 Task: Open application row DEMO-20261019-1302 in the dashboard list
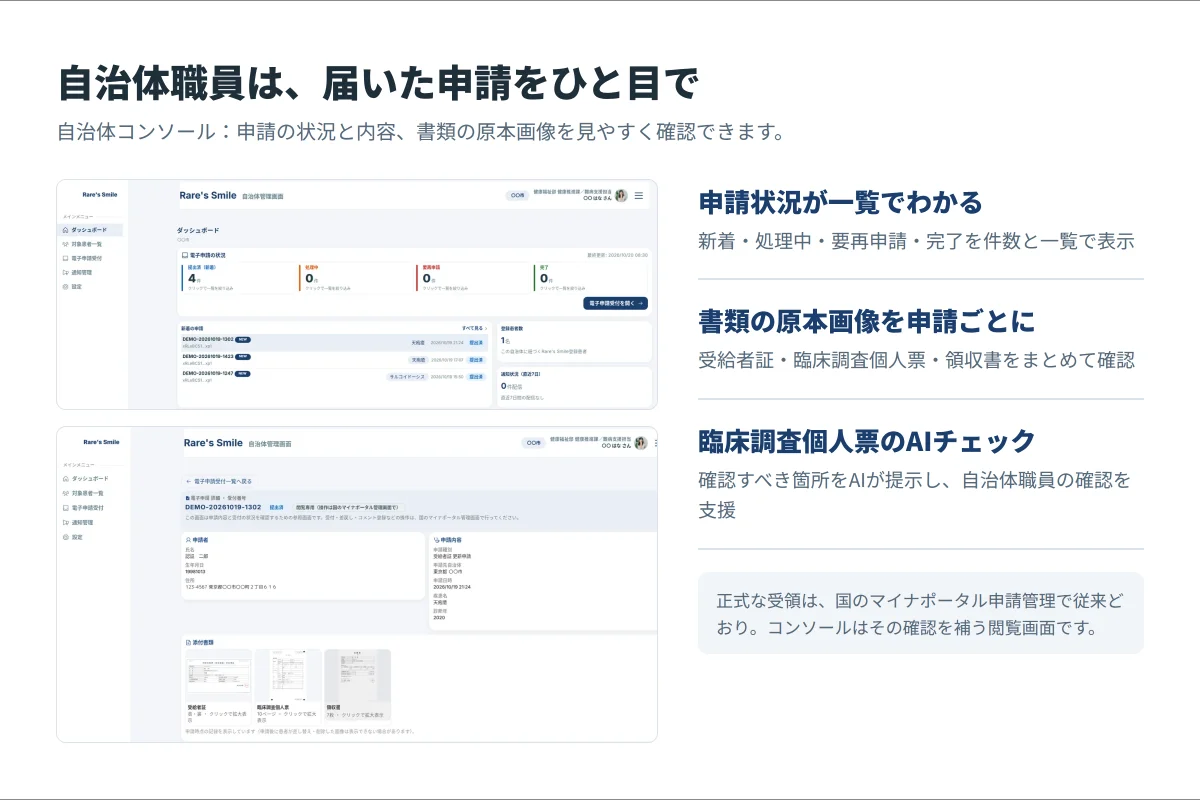(x=334, y=343)
